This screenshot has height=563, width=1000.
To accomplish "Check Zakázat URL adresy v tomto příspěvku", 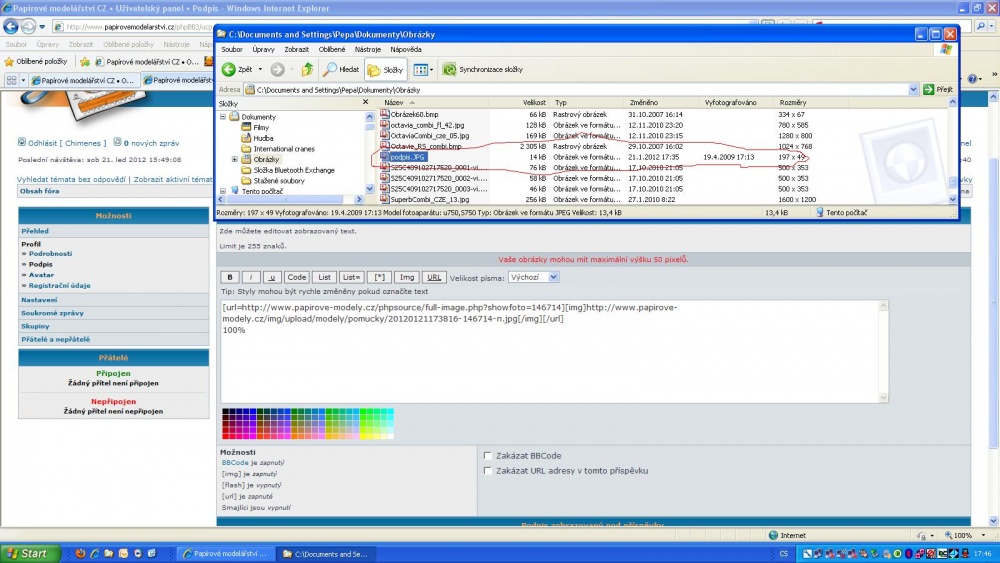I will [x=488, y=471].
